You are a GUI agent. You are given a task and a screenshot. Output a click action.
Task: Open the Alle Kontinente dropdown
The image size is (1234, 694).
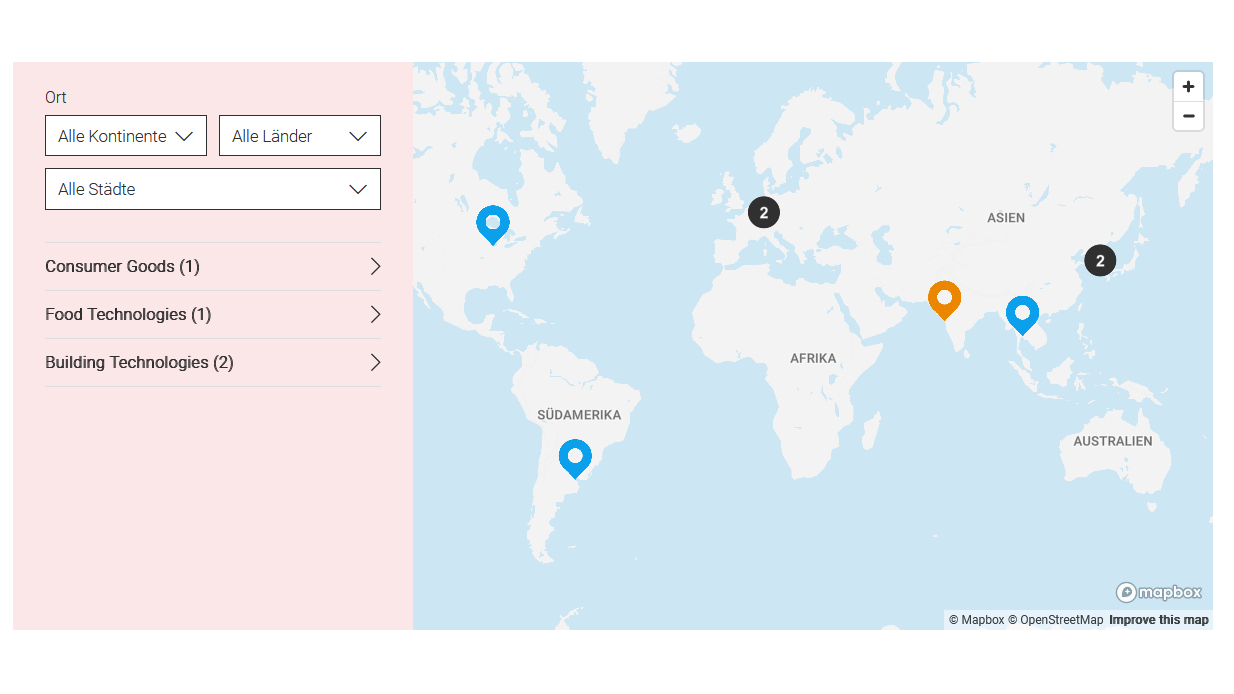(126, 136)
